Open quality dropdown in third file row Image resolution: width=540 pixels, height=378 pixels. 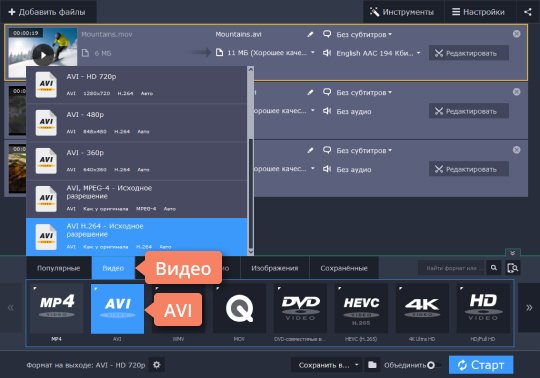(x=284, y=169)
